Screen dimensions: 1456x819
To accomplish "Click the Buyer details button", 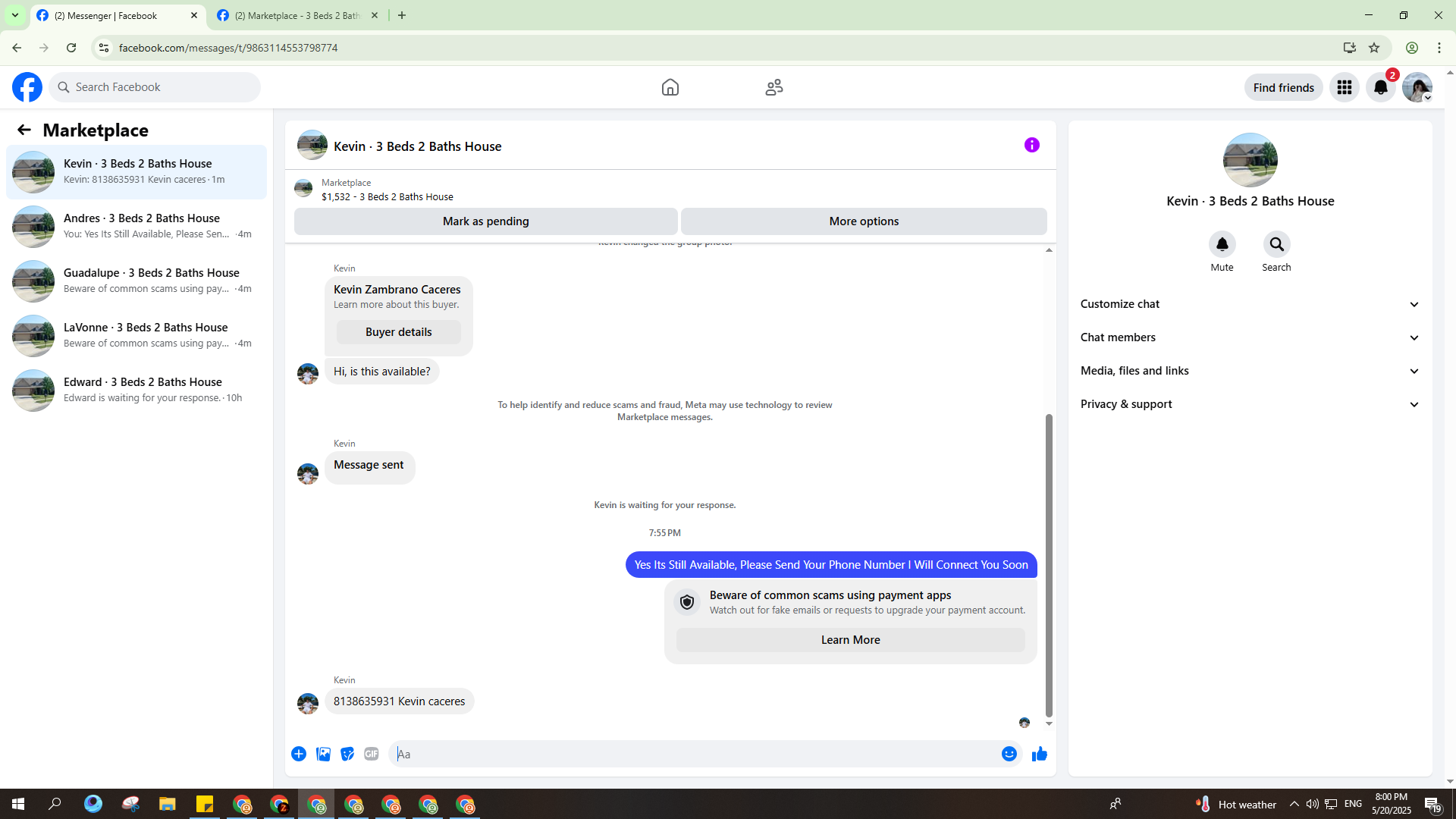I will point(398,332).
